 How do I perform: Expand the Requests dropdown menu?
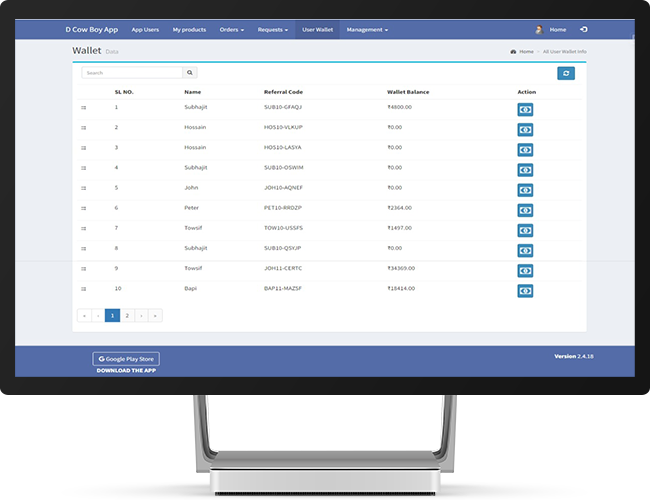click(x=273, y=30)
